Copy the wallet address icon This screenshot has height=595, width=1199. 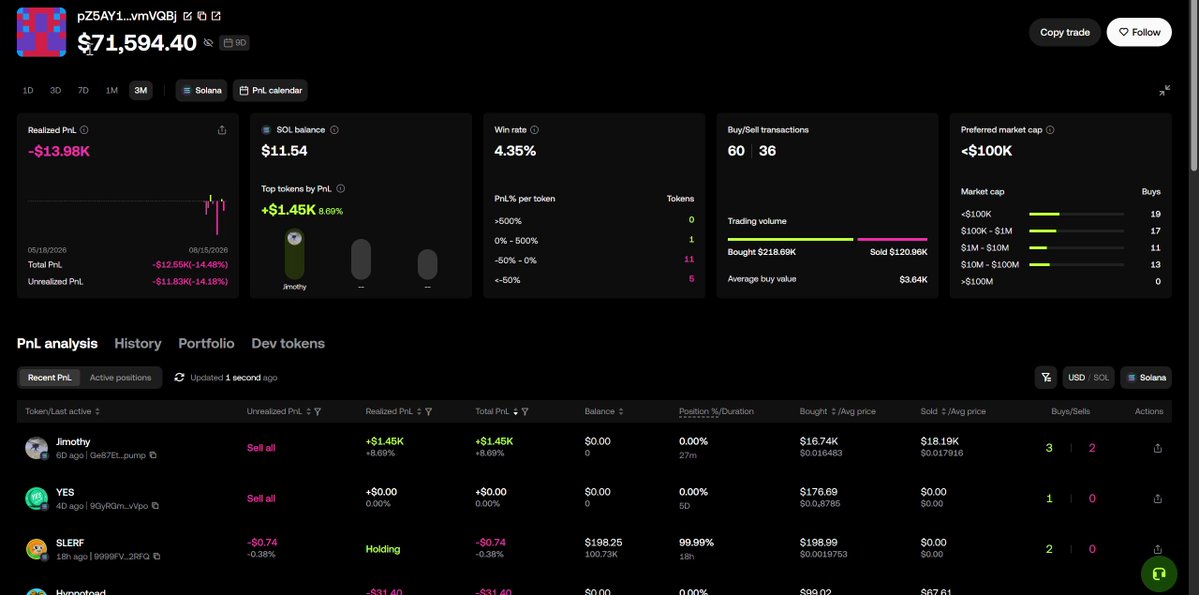[x=202, y=16]
